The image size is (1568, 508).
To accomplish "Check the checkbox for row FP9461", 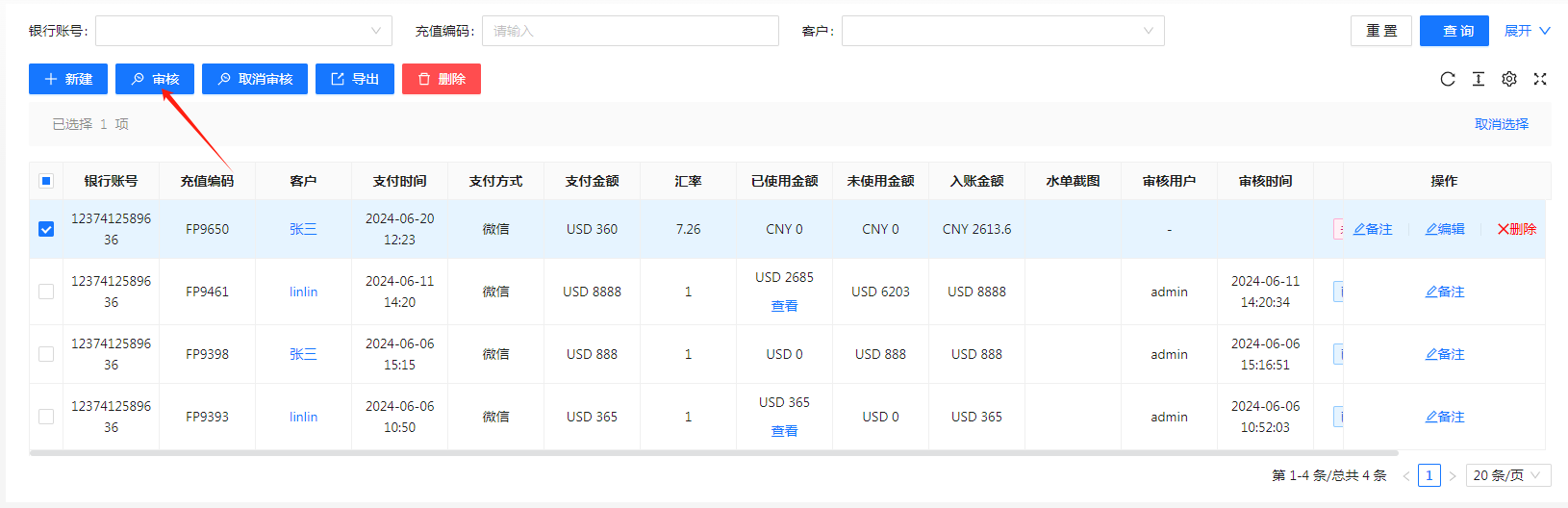I will coord(46,292).
